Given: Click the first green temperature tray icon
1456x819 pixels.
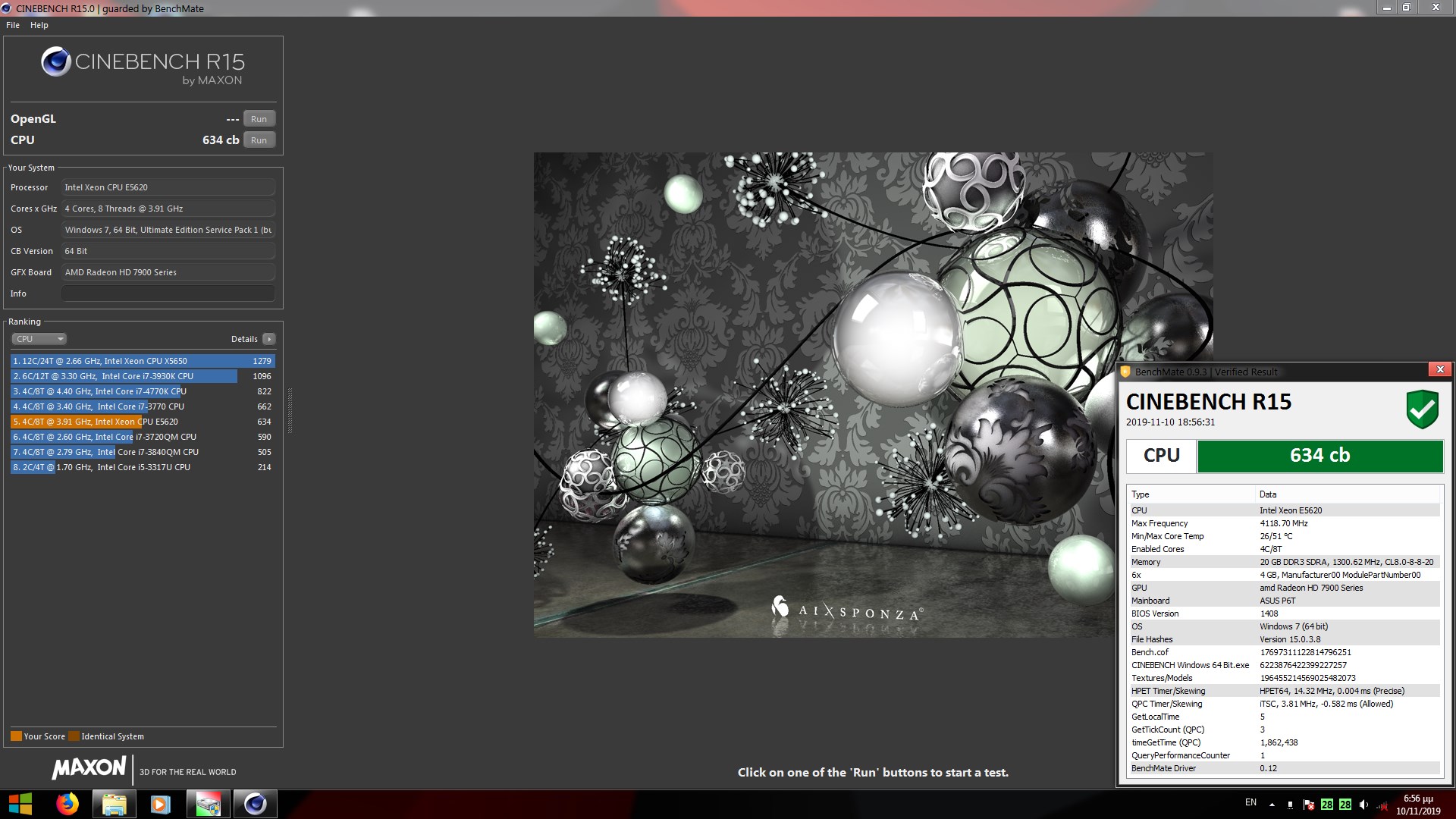Looking at the screenshot, I should coord(1327,805).
